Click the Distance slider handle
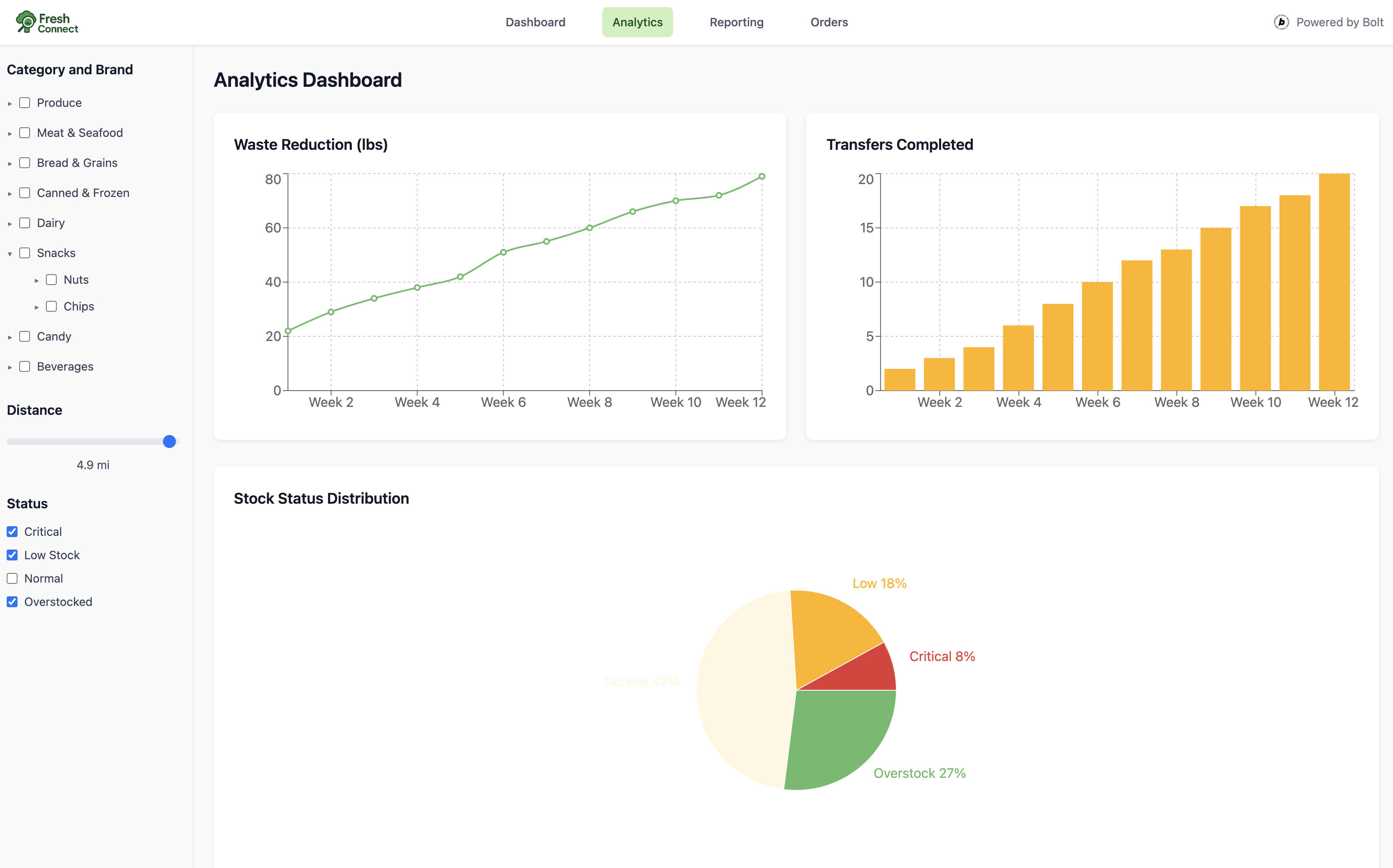 coord(169,442)
